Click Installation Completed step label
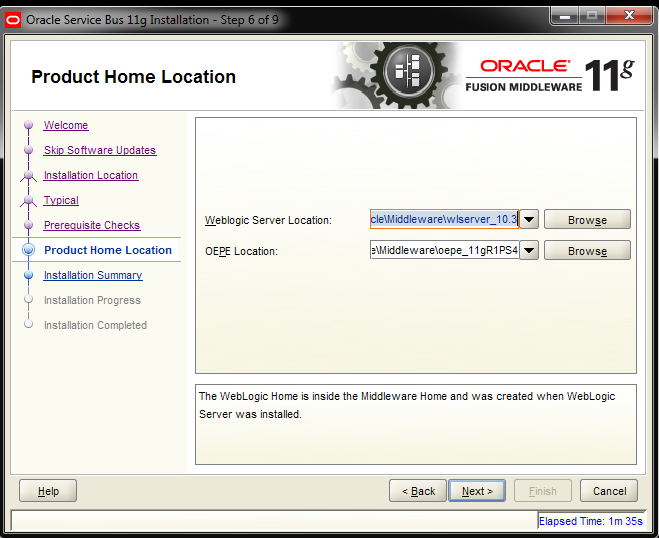 click(x=95, y=325)
